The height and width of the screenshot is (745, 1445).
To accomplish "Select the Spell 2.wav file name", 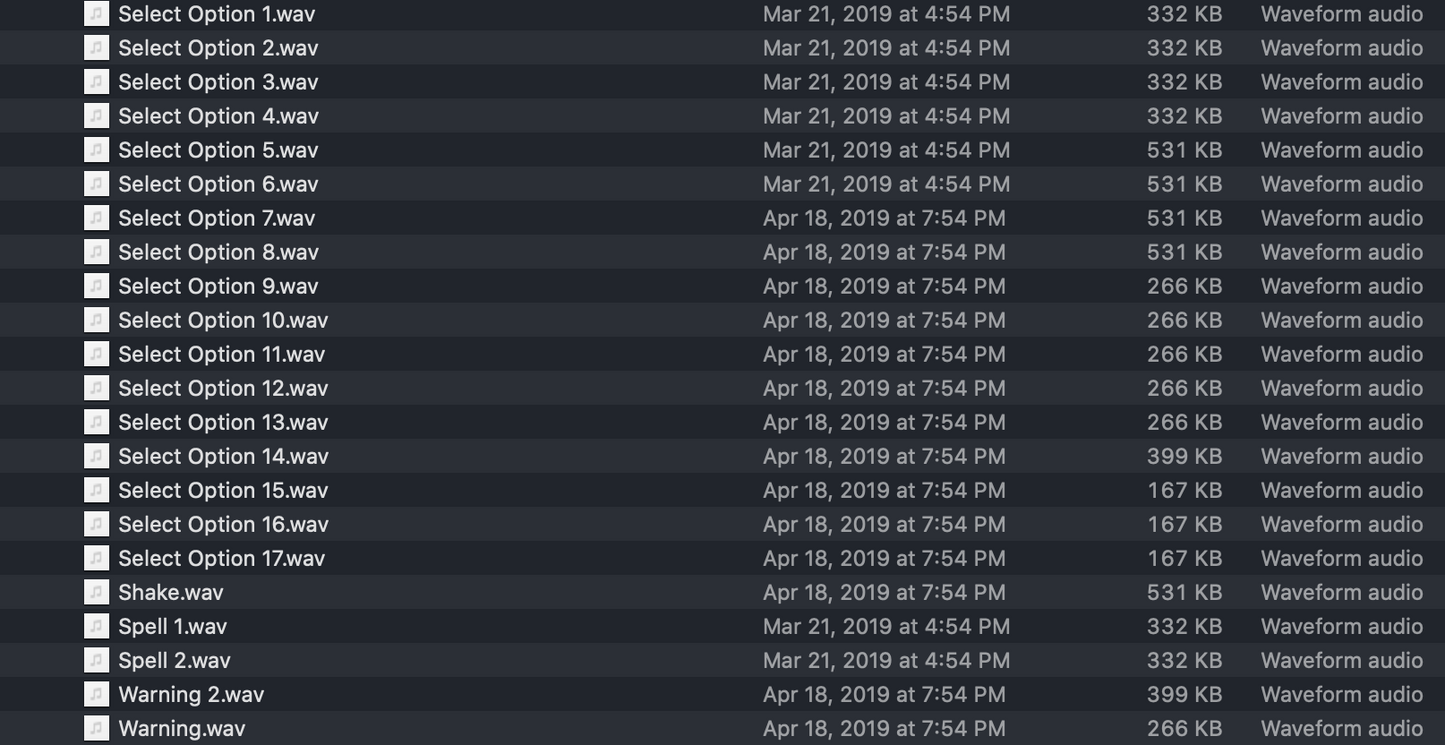I will pos(174,660).
